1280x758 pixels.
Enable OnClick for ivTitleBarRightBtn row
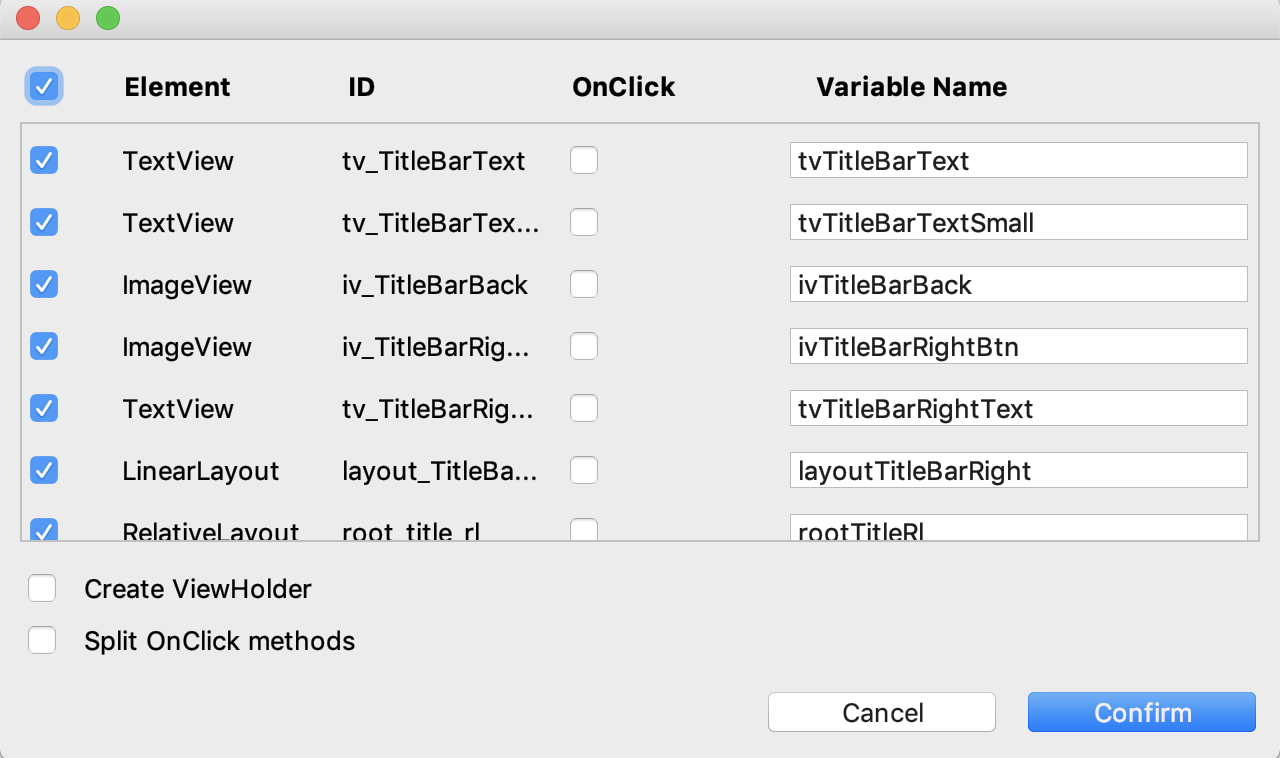[584, 346]
